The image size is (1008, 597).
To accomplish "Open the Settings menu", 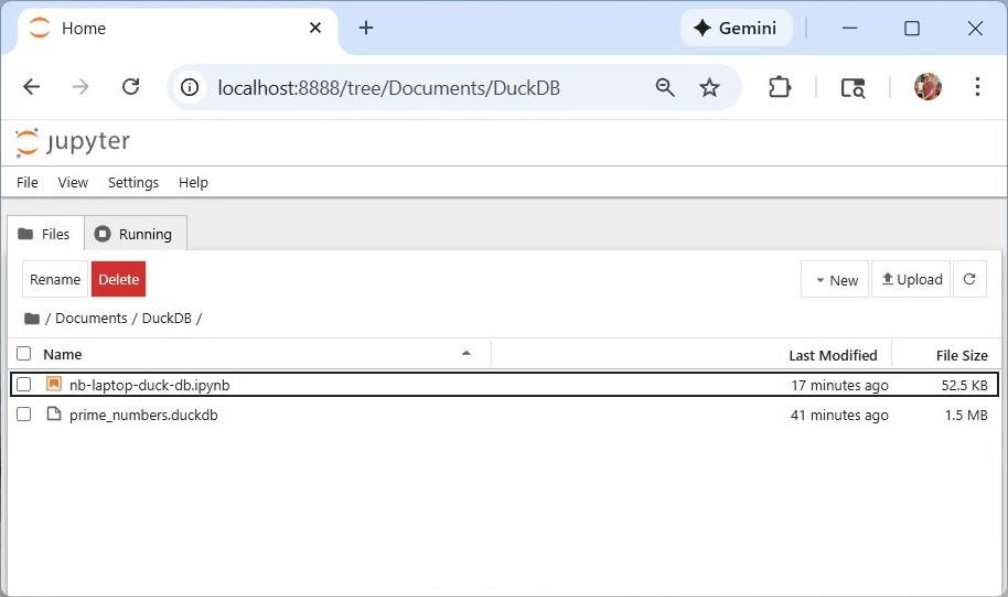I will 133,182.
